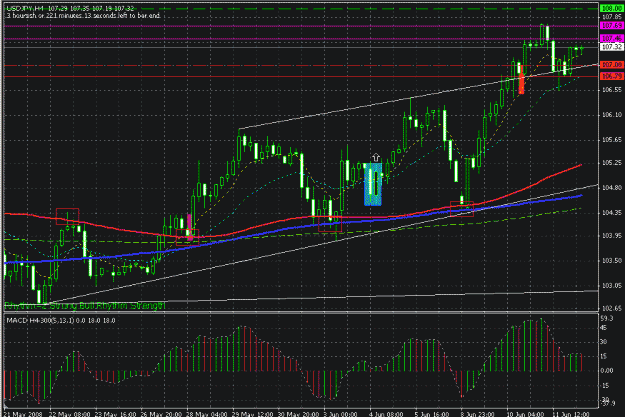Click the 104.35 price scale value
625x417 pixels.
pos(611,213)
